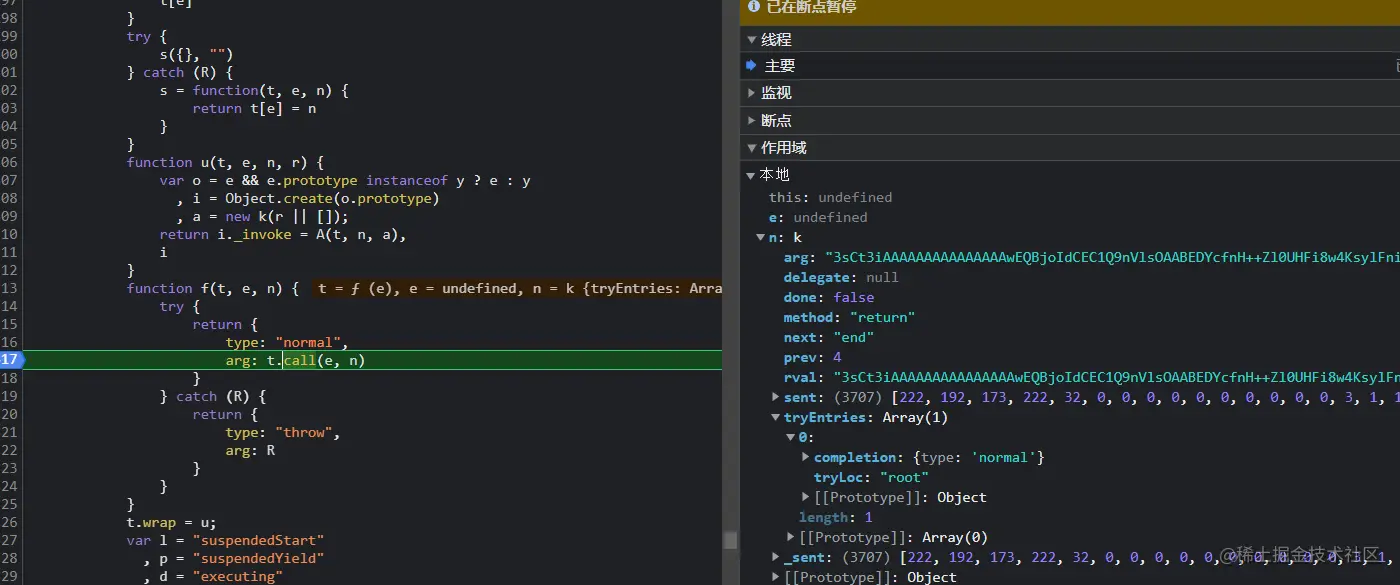Click 's({}, "")' code line
This screenshot has height=585, width=1400.
[196, 54]
